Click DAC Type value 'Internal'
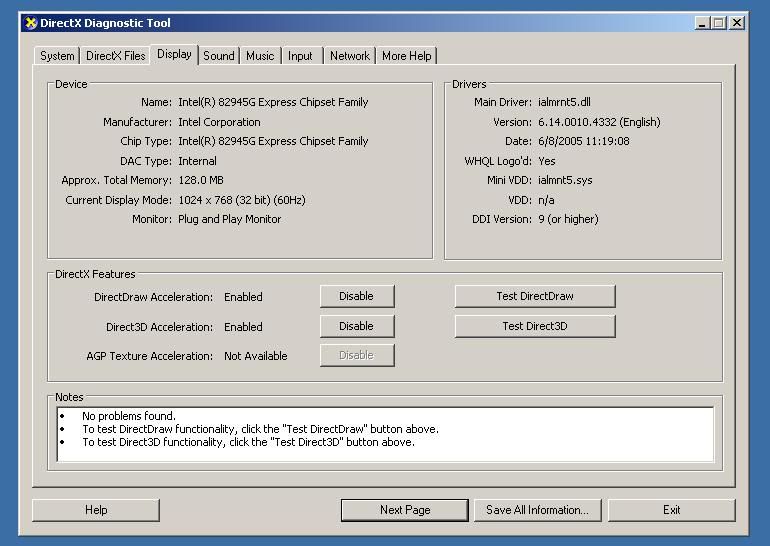This screenshot has width=770, height=546. coord(197,161)
